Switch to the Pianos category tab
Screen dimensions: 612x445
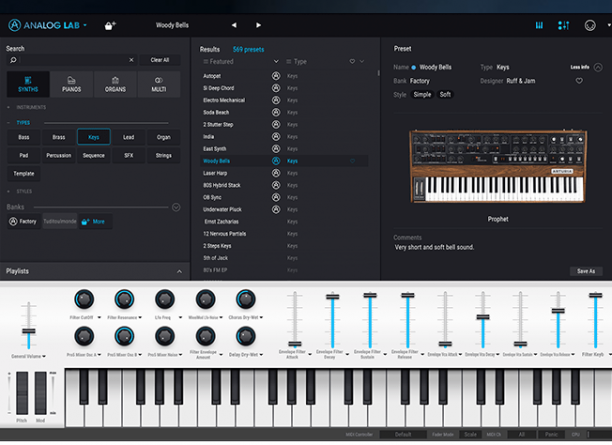tap(71, 84)
